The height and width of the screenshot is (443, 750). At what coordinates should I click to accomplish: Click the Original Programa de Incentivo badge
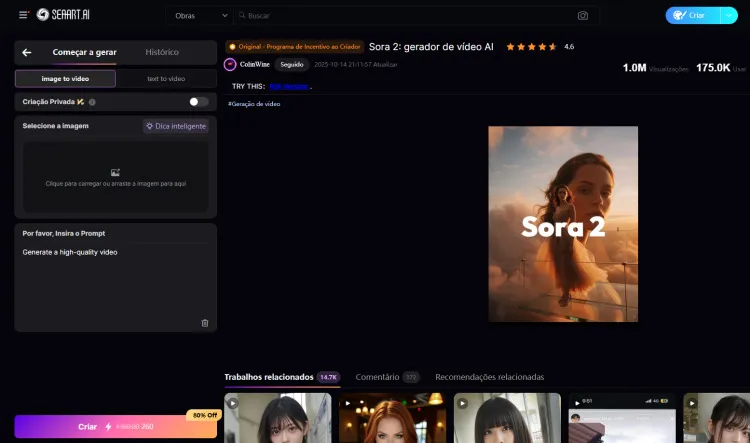[295, 47]
